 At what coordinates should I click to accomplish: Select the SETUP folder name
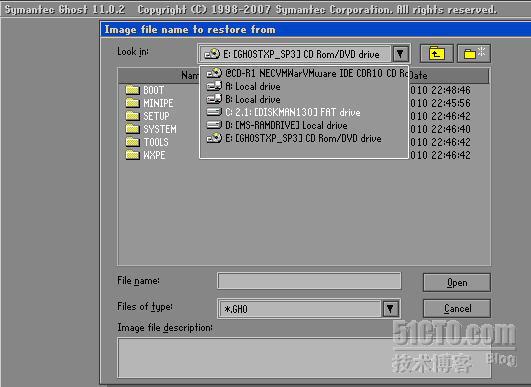tap(156, 116)
